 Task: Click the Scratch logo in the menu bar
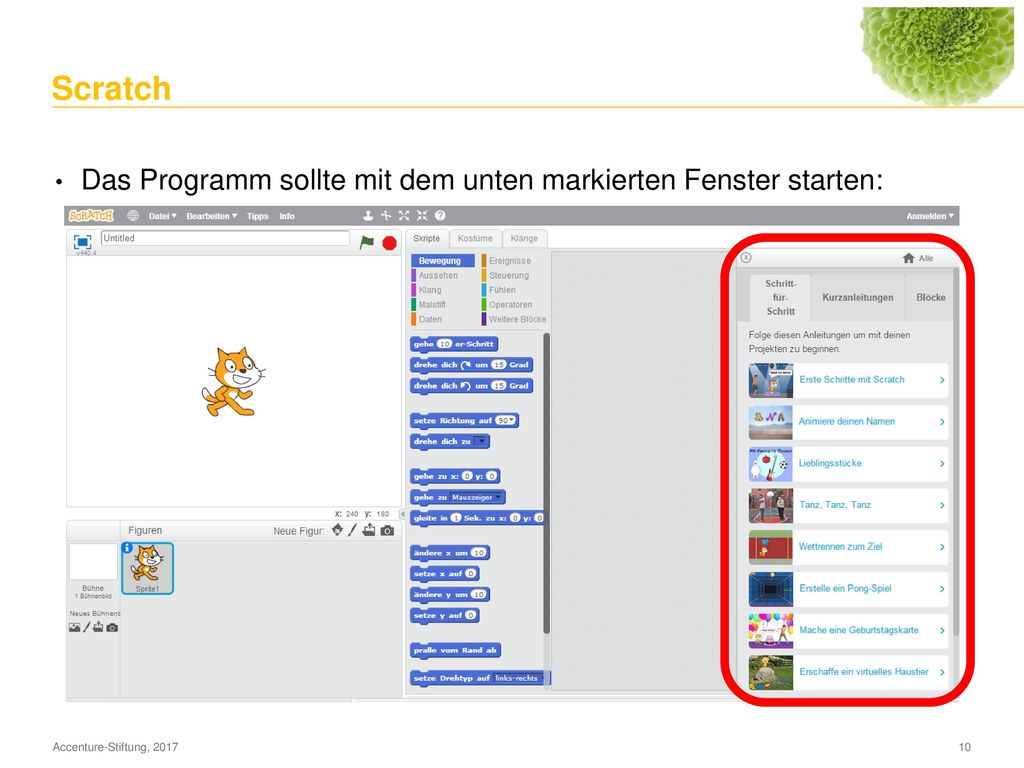pos(91,216)
